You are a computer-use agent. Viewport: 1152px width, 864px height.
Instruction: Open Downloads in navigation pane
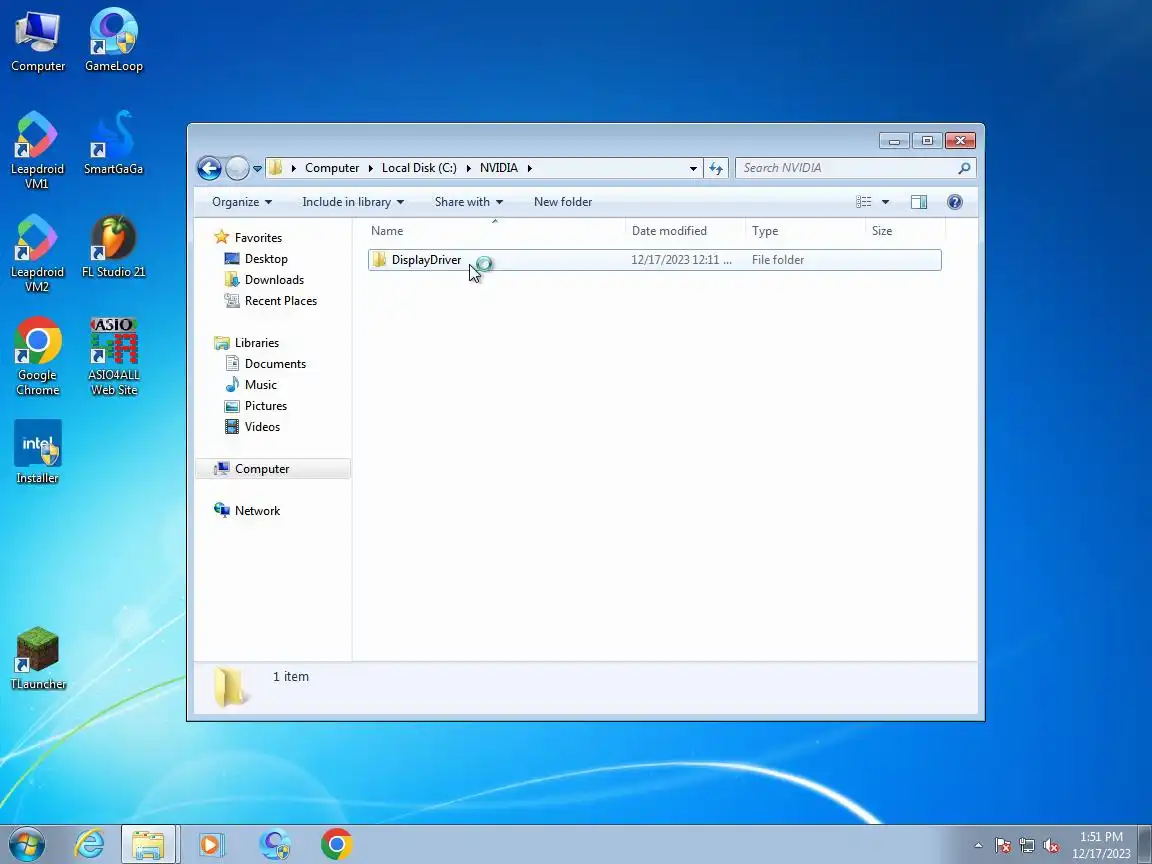click(x=273, y=280)
